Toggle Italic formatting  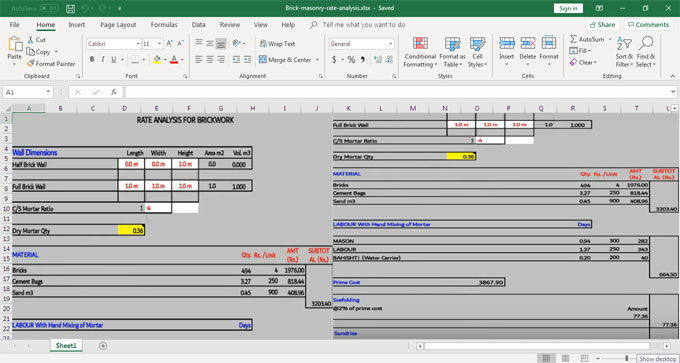[x=103, y=59]
